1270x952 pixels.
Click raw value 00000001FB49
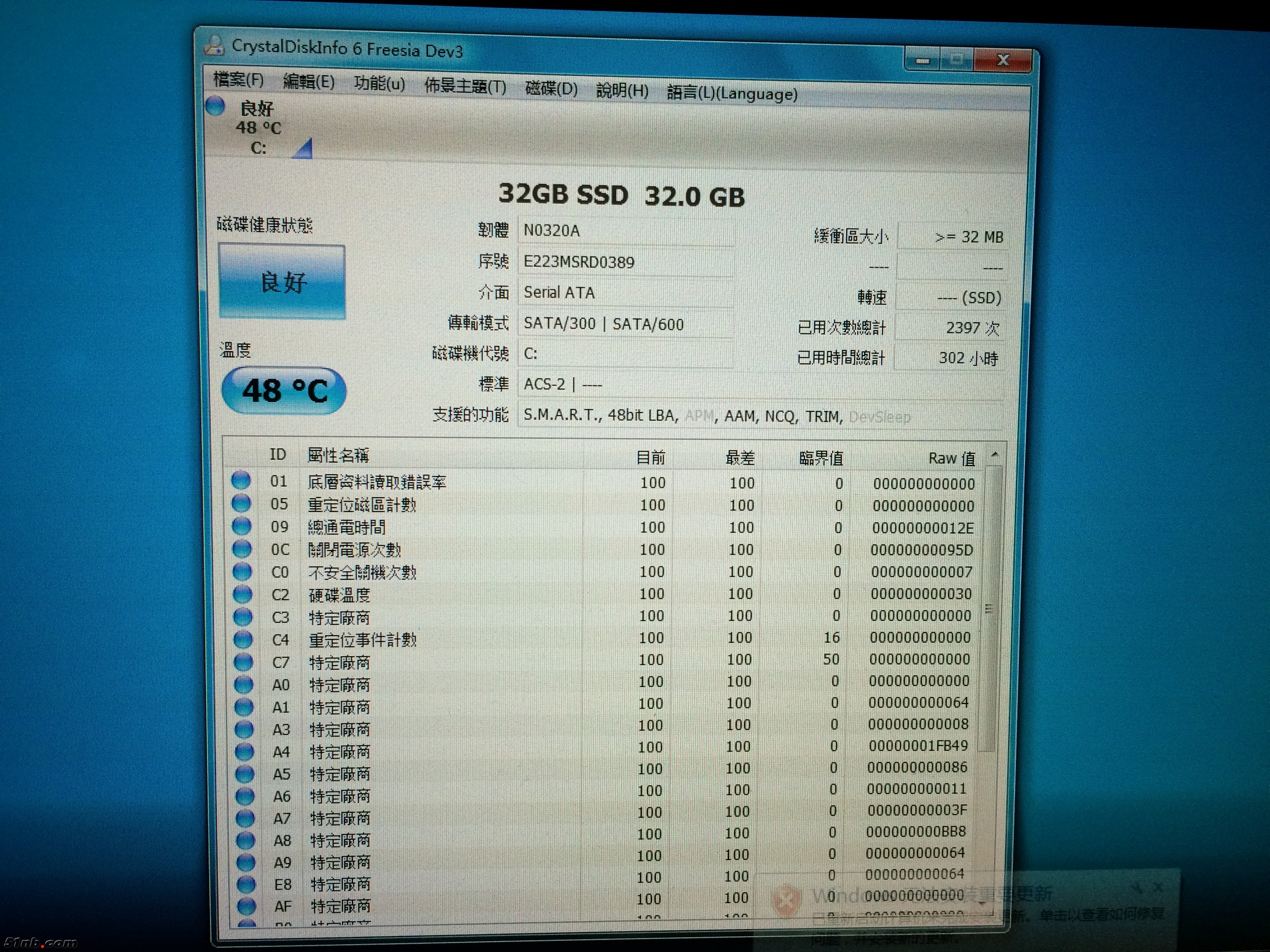pos(918,746)
